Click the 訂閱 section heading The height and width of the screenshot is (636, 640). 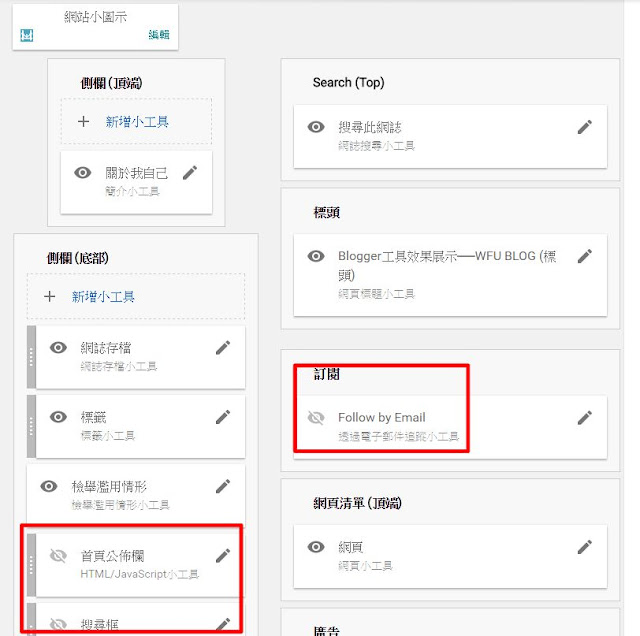pyautogui.click(x=327, y=374)
